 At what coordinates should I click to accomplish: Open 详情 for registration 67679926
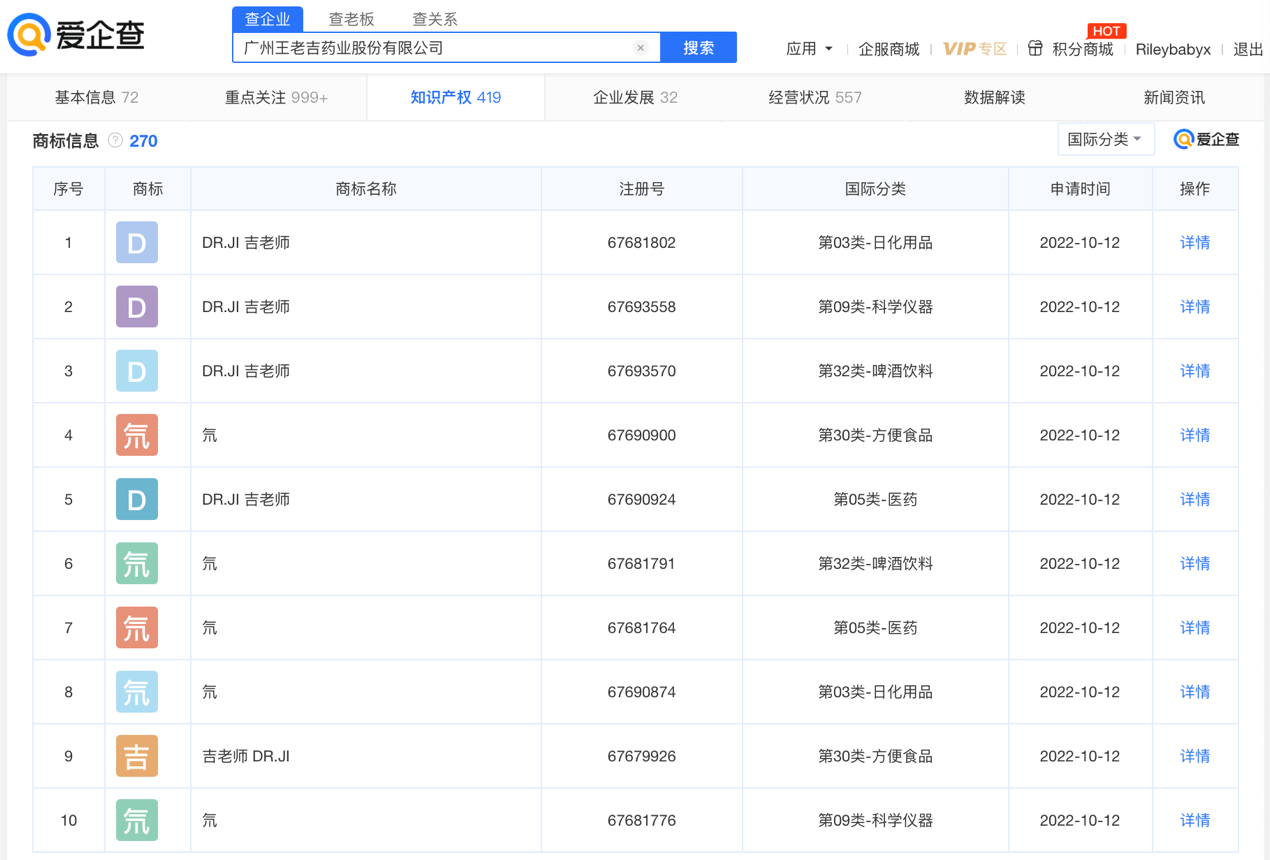click(1195, 756)
